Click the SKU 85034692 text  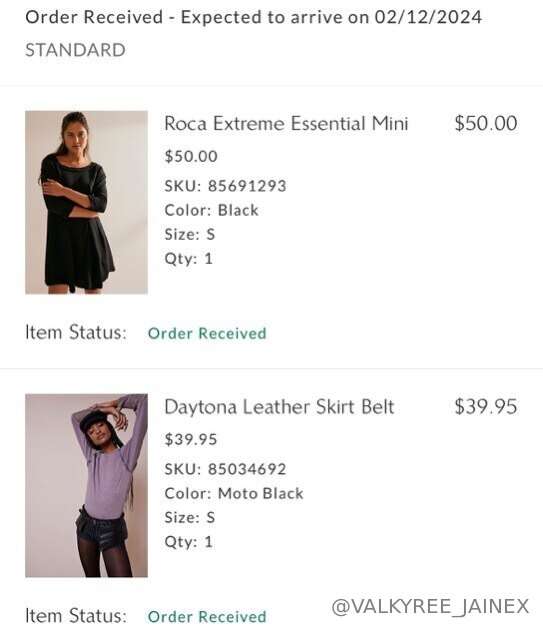tap(225, 469)
